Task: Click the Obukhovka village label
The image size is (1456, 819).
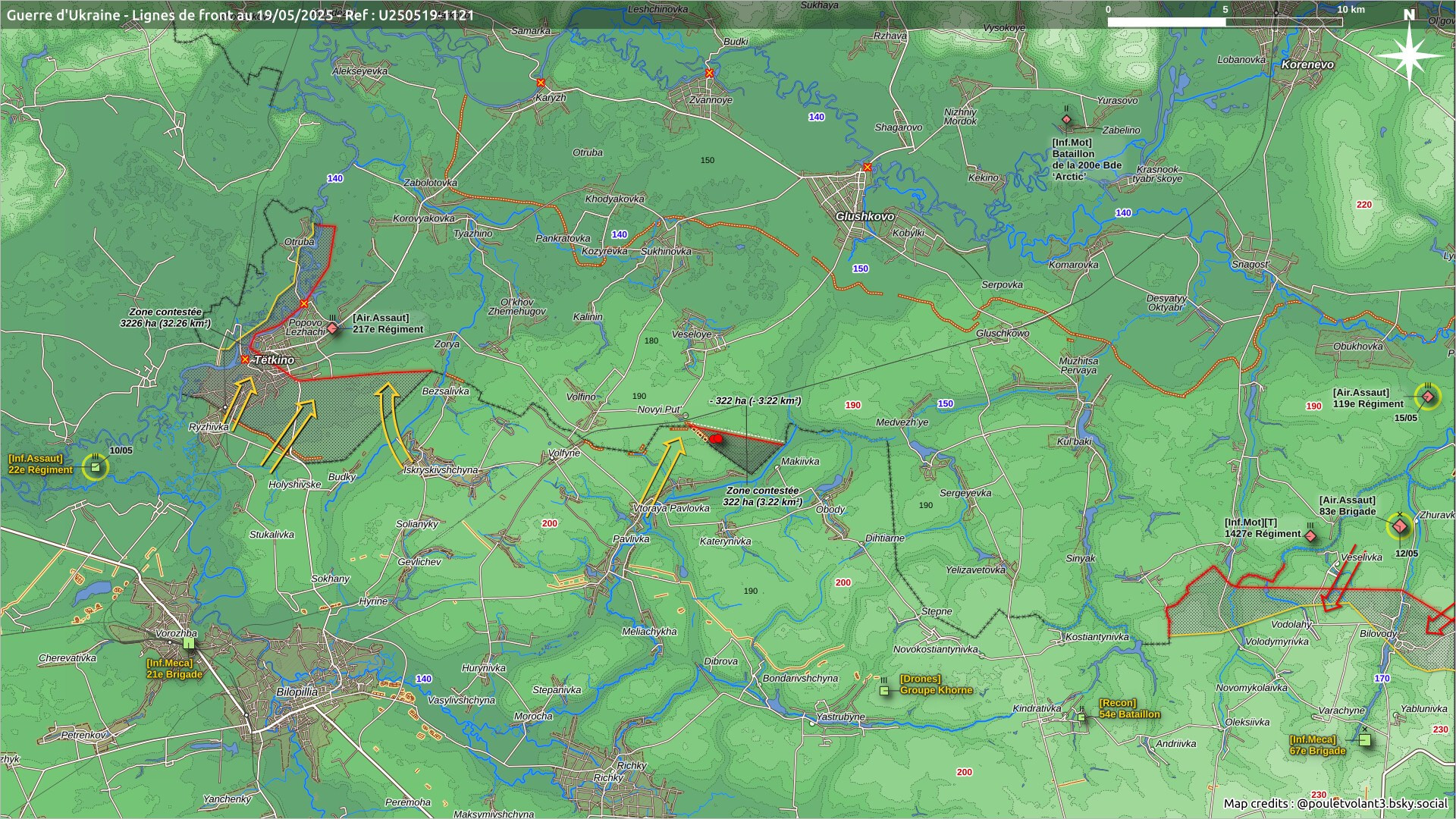Action: [1358, 347]
